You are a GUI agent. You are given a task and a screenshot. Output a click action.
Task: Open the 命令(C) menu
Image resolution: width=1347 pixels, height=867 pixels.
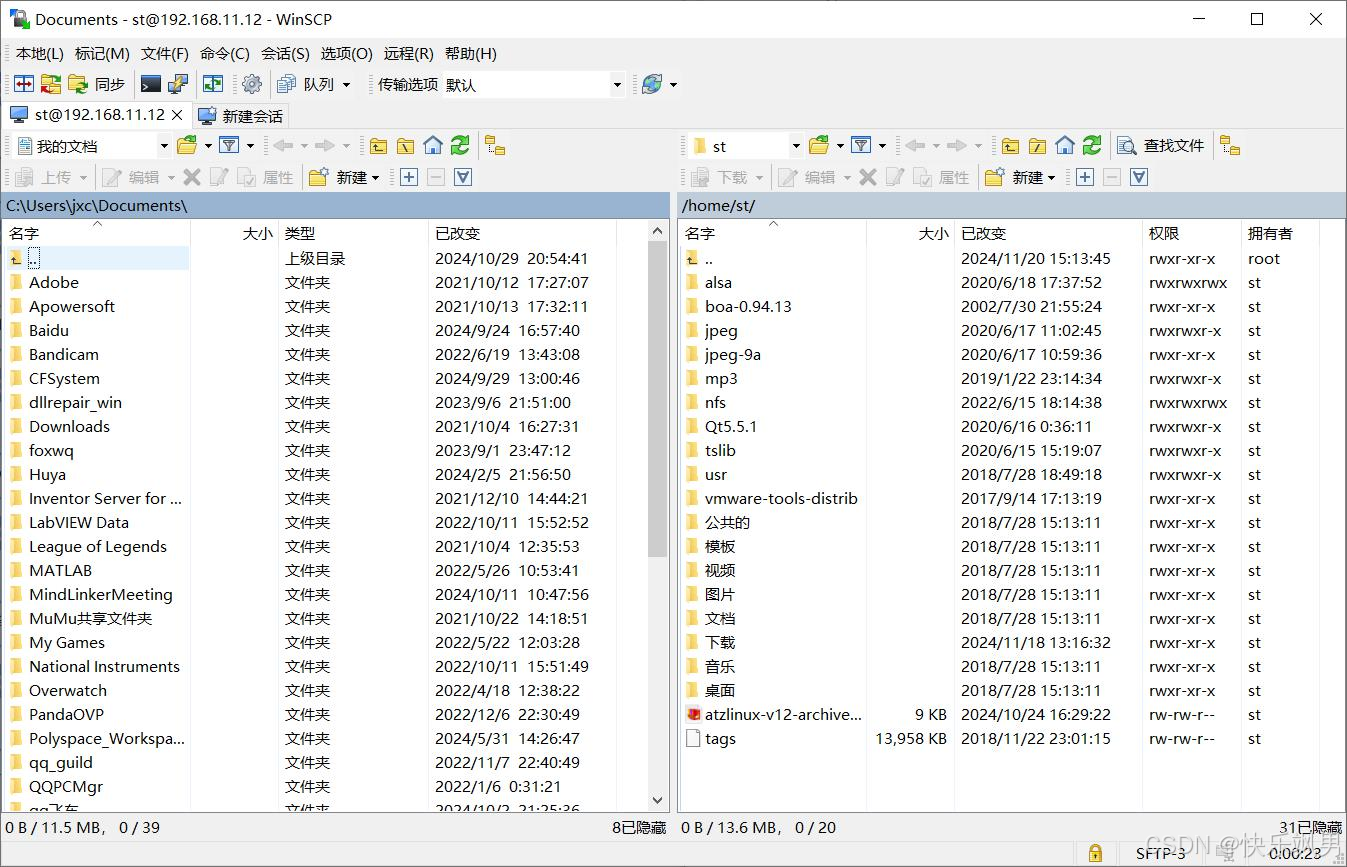225,54
